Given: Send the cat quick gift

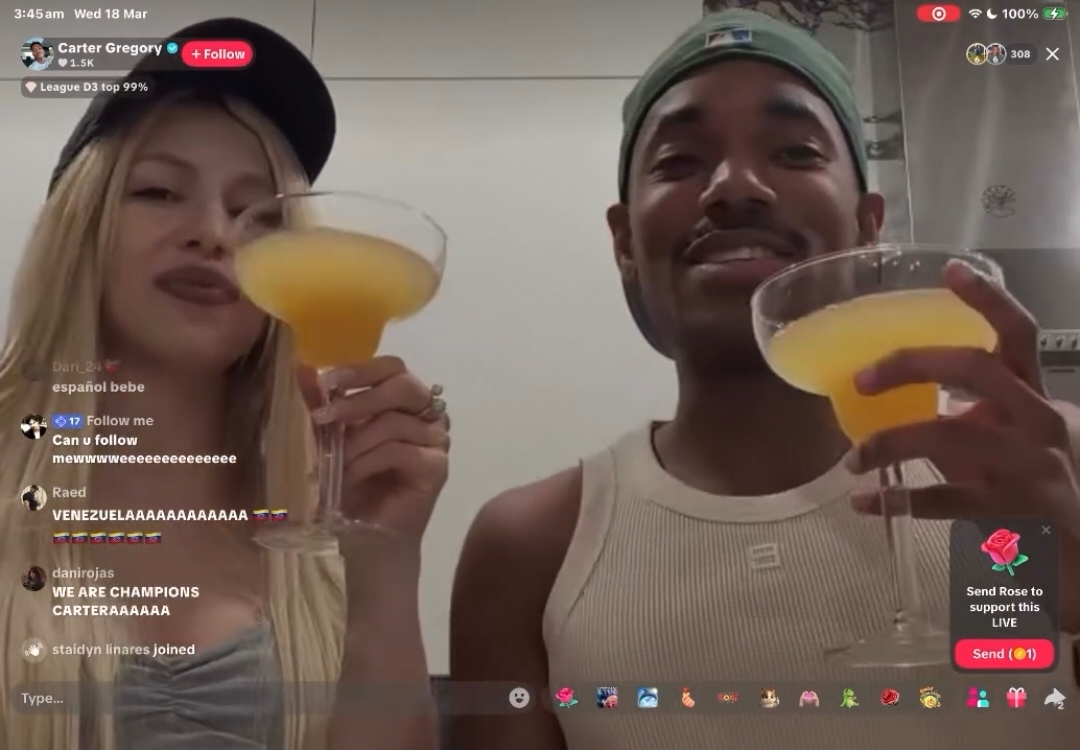Looking at the screenshot, I should point(769,698).
